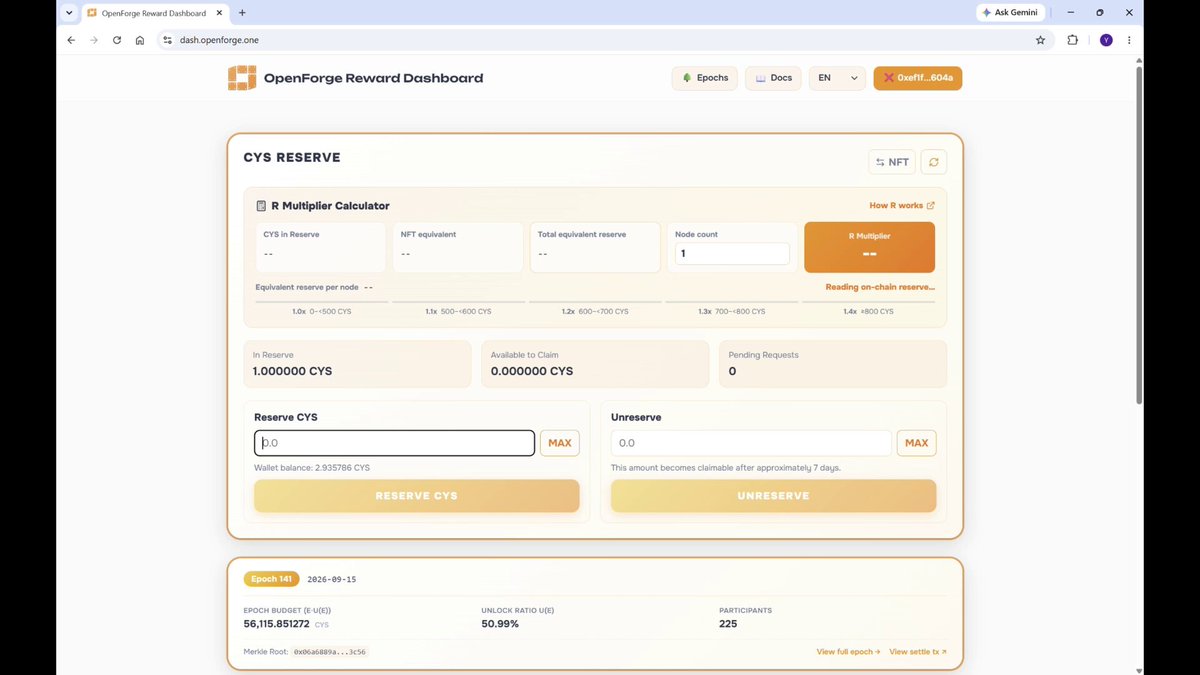Switch reserve mode with the NFT toggle

892,162
